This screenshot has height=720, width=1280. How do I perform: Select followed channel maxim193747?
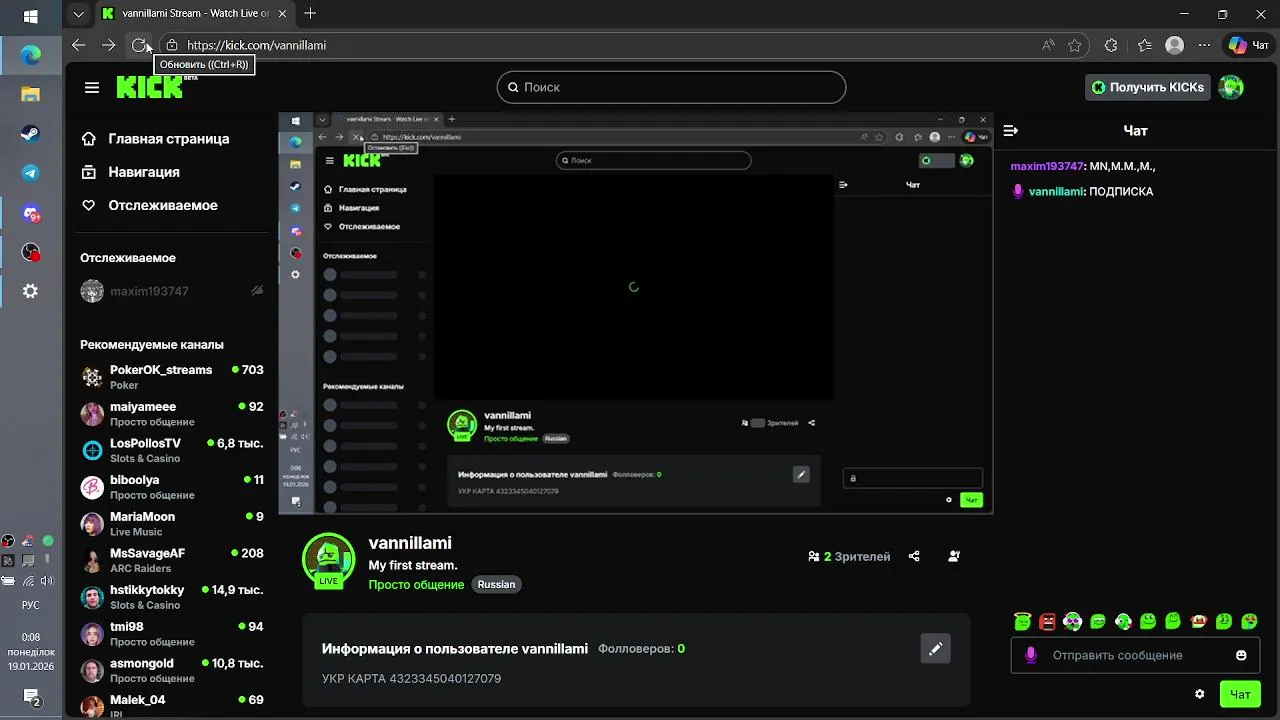(134, 291)
